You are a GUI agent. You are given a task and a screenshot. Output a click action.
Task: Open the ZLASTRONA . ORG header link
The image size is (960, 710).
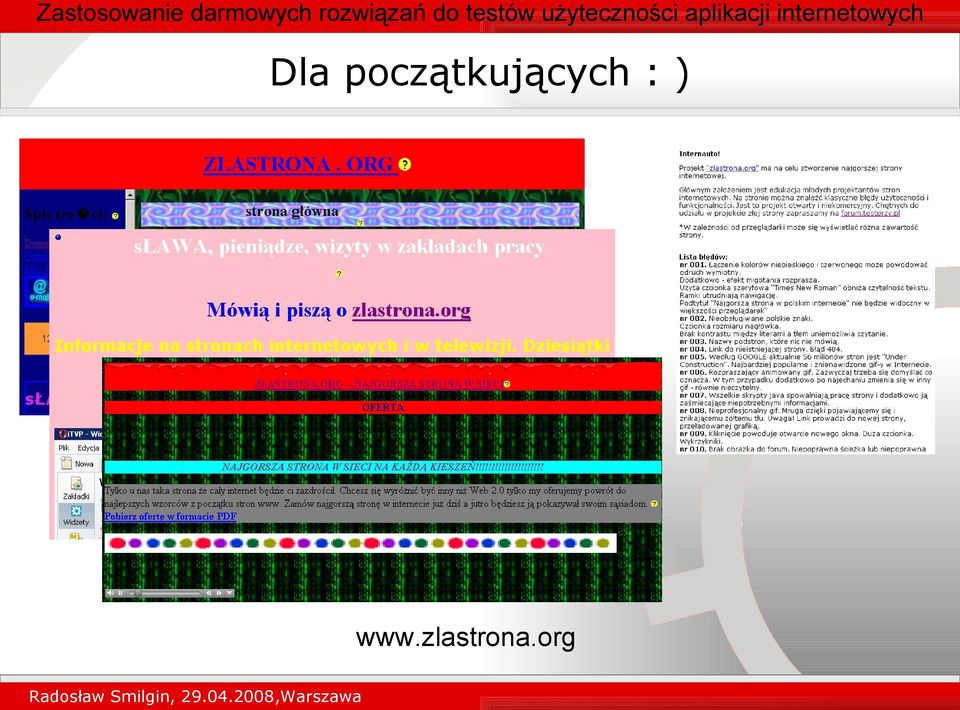300,164
